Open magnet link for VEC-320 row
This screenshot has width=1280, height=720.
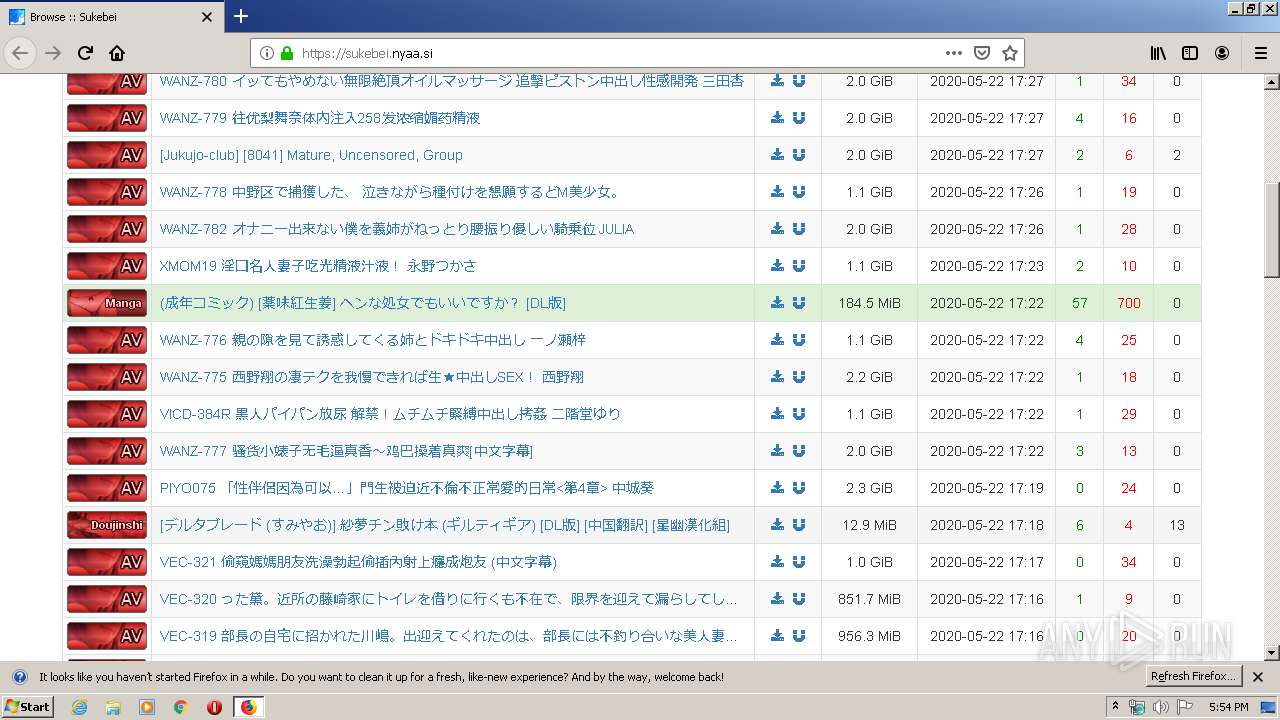(799, 599)
